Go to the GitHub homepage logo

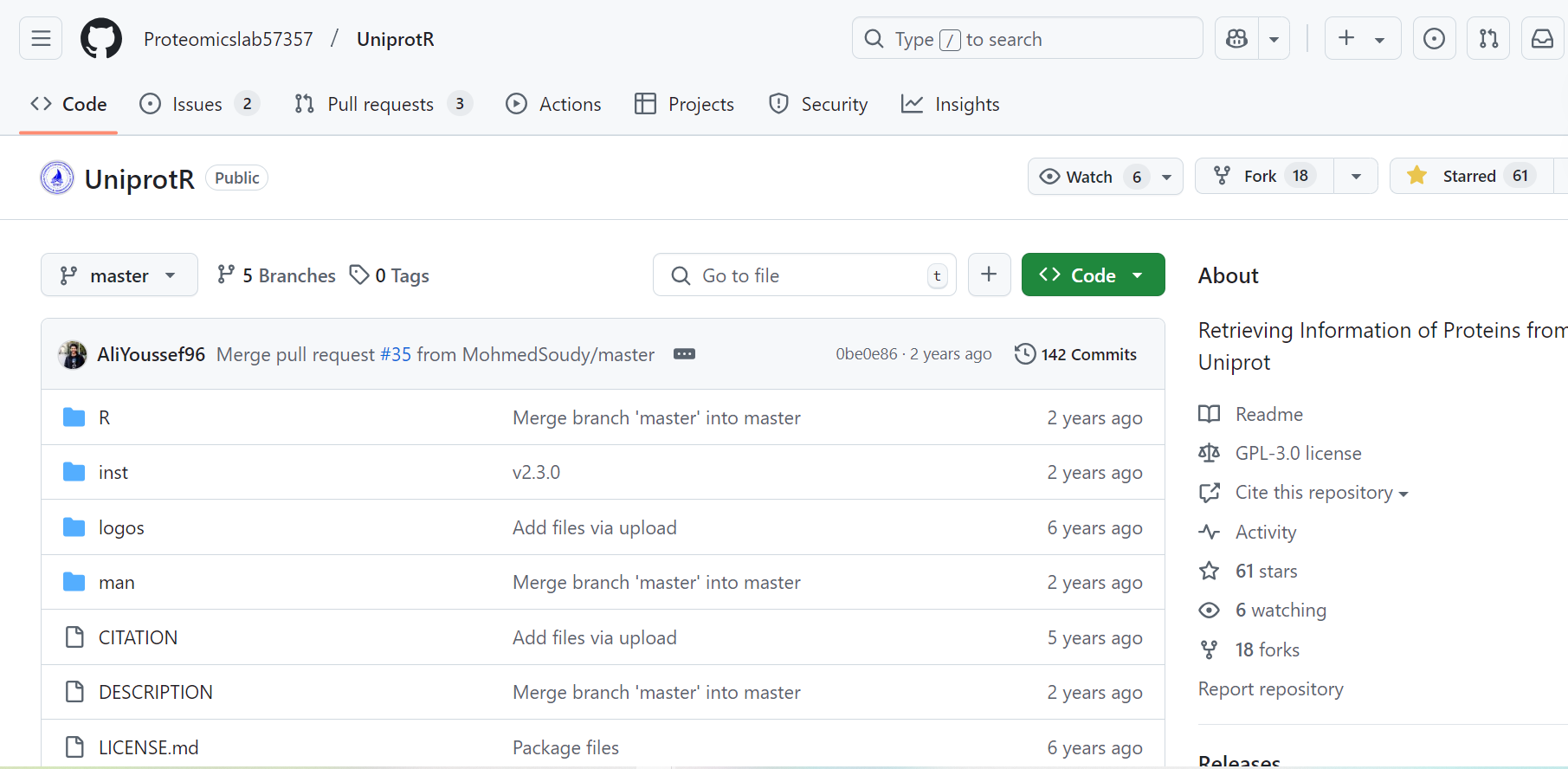101,39
